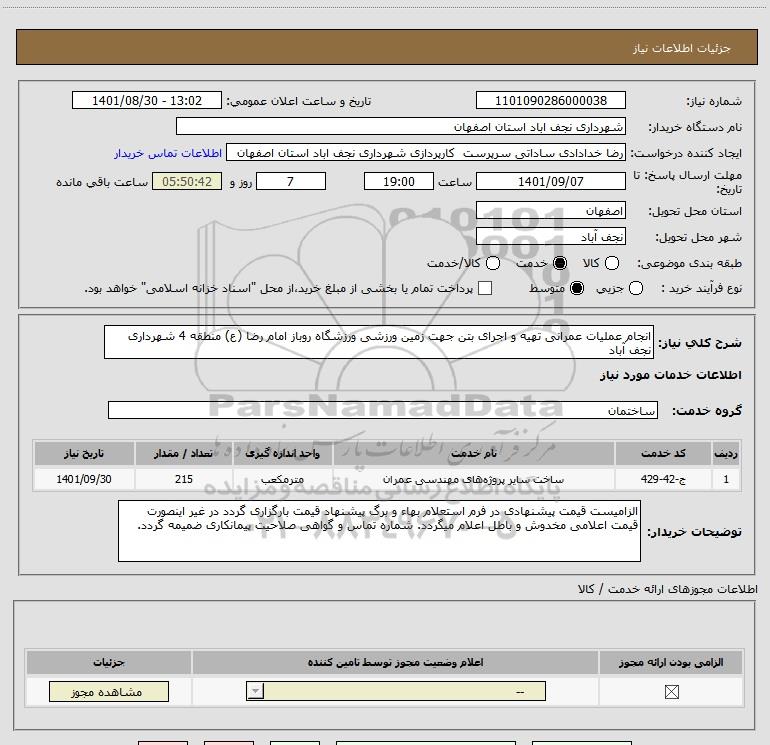Click the delivery city field نجف آباد
This screenshot has height=745, width=770.
(x=550, y=237)
